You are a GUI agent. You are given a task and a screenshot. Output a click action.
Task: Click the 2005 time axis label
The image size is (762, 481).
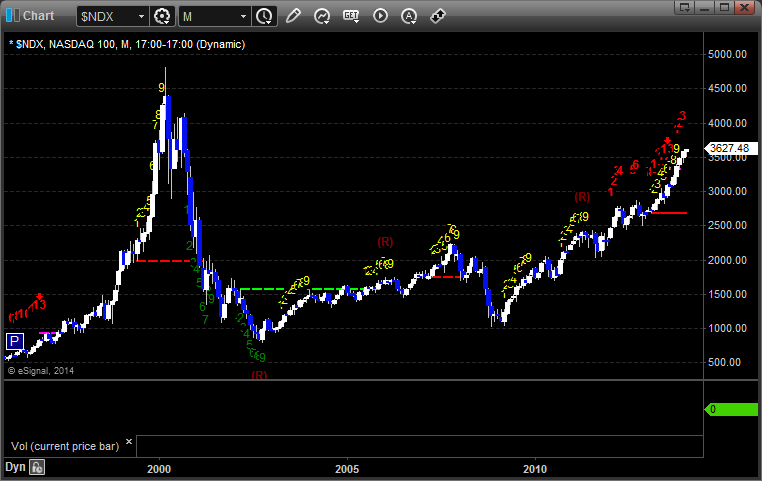click(x=347, y=469)
